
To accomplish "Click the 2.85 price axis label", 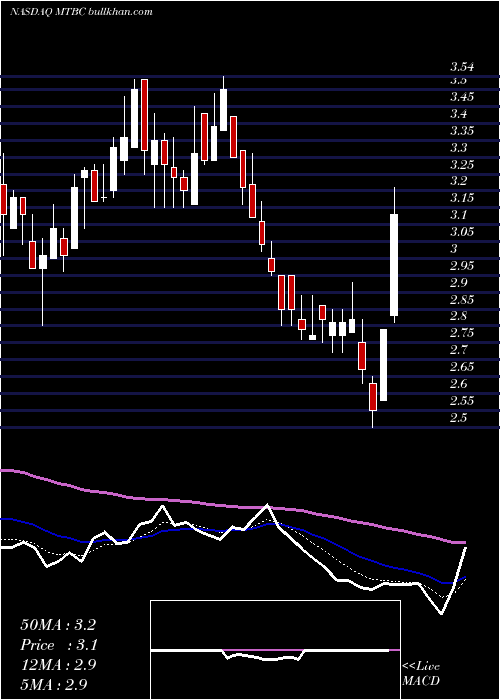I will pyautogui.click(x=462, y=299).
